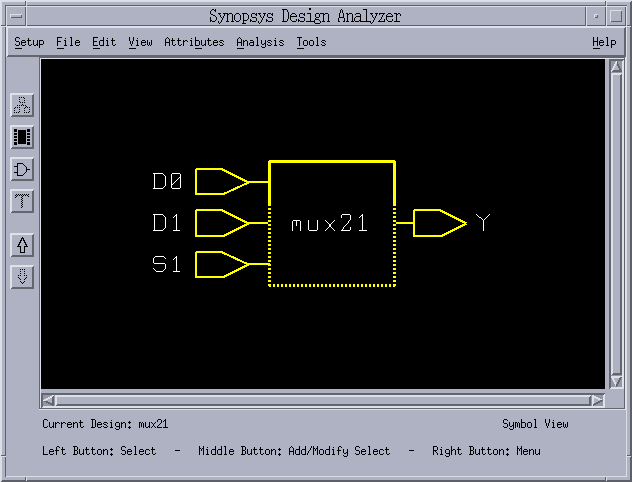Open the Edit menu
This screenshot has width=632, height=482.
click(x=104, y=42)
